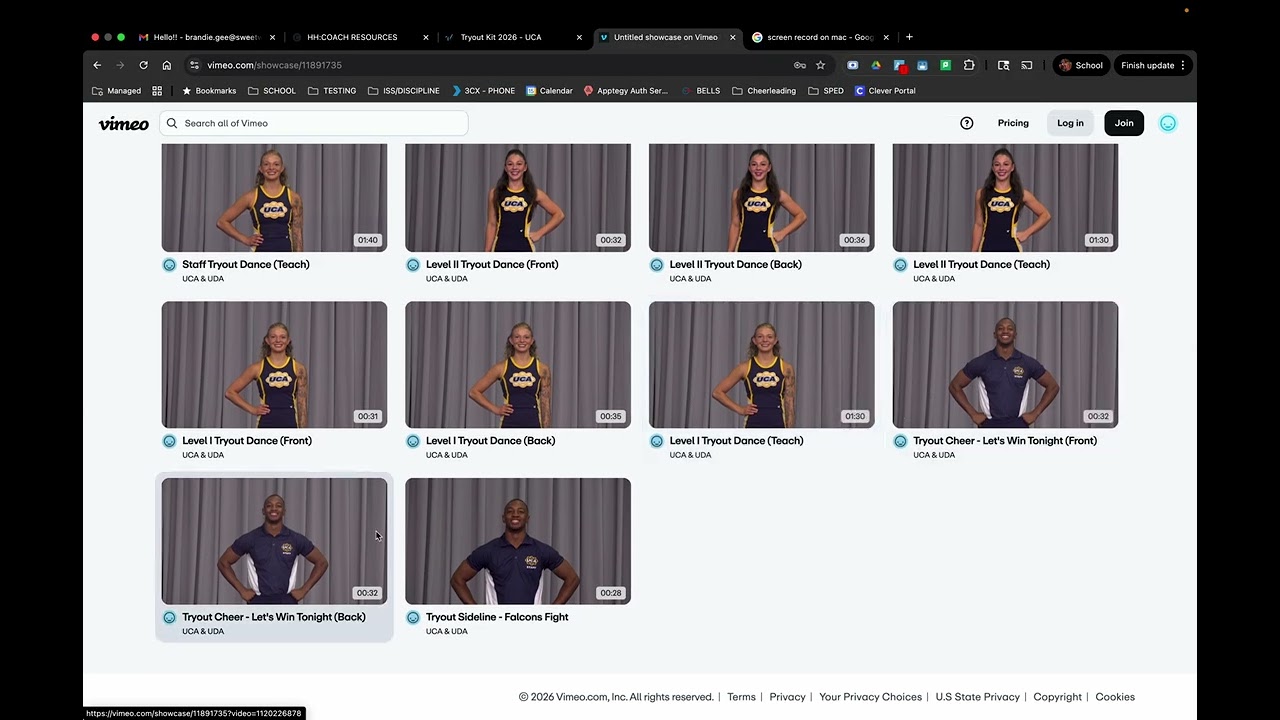1280x720 pixels.
Task: Open the Your Privacy Choices footer link
Action: (870, 697)
